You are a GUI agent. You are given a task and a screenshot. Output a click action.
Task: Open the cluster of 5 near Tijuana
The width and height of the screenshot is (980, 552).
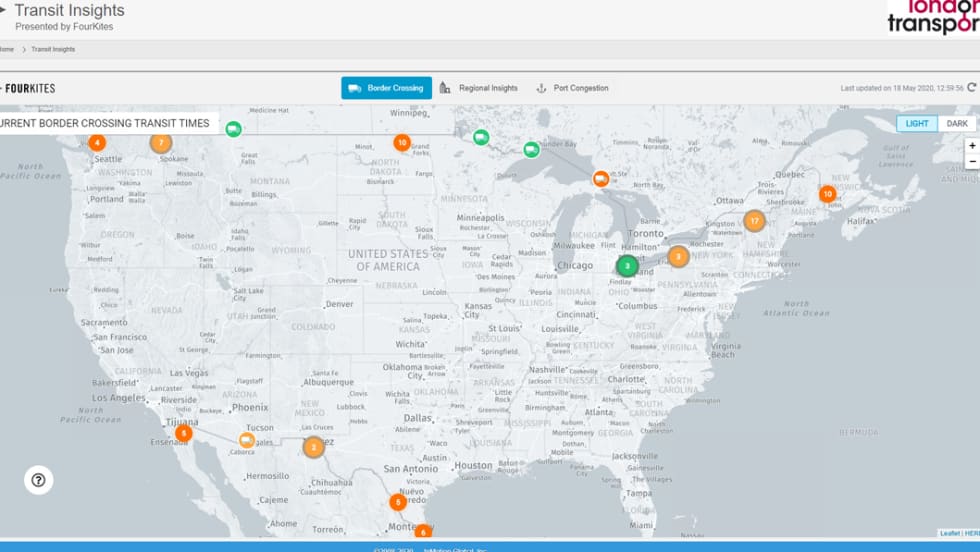click(x=184, y=433)
